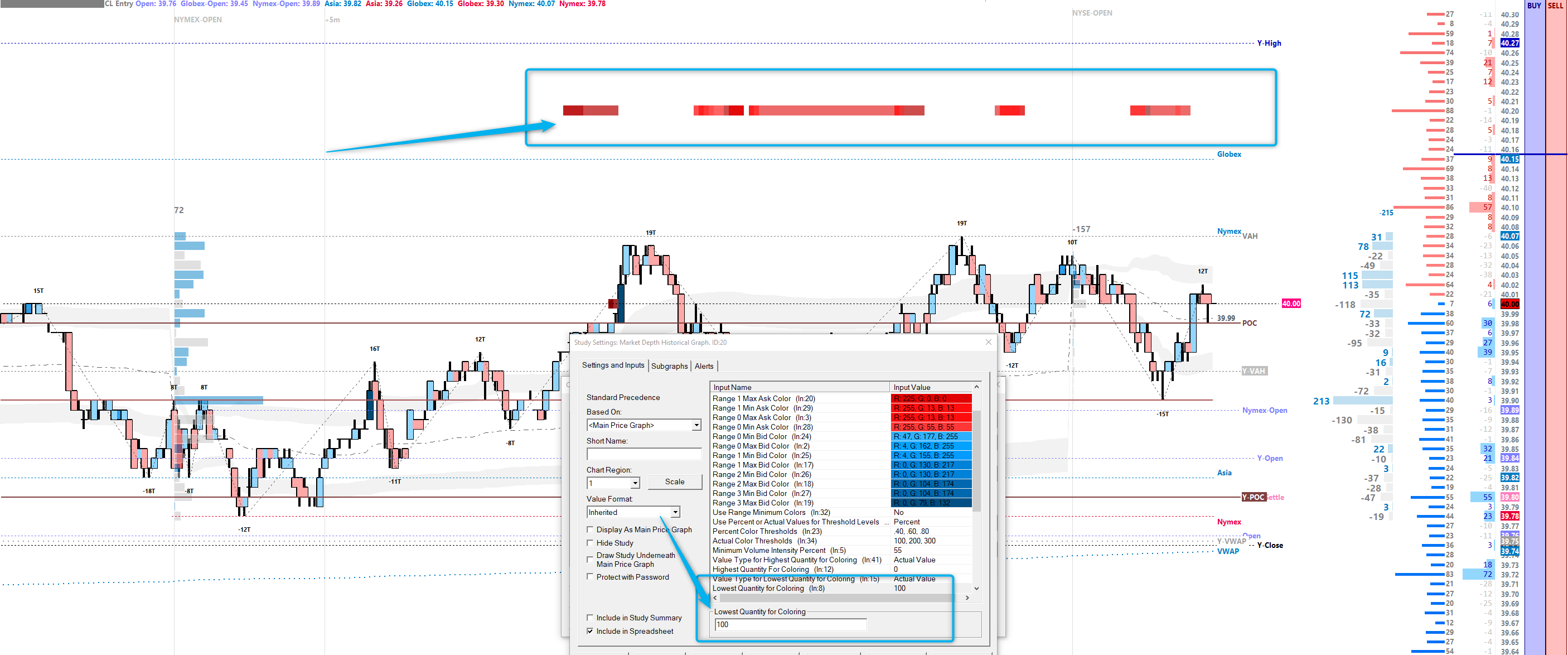Screen dimensions: 1568x655
Task: Enable Display As Main Price Graph
Action: coord(590,529)
